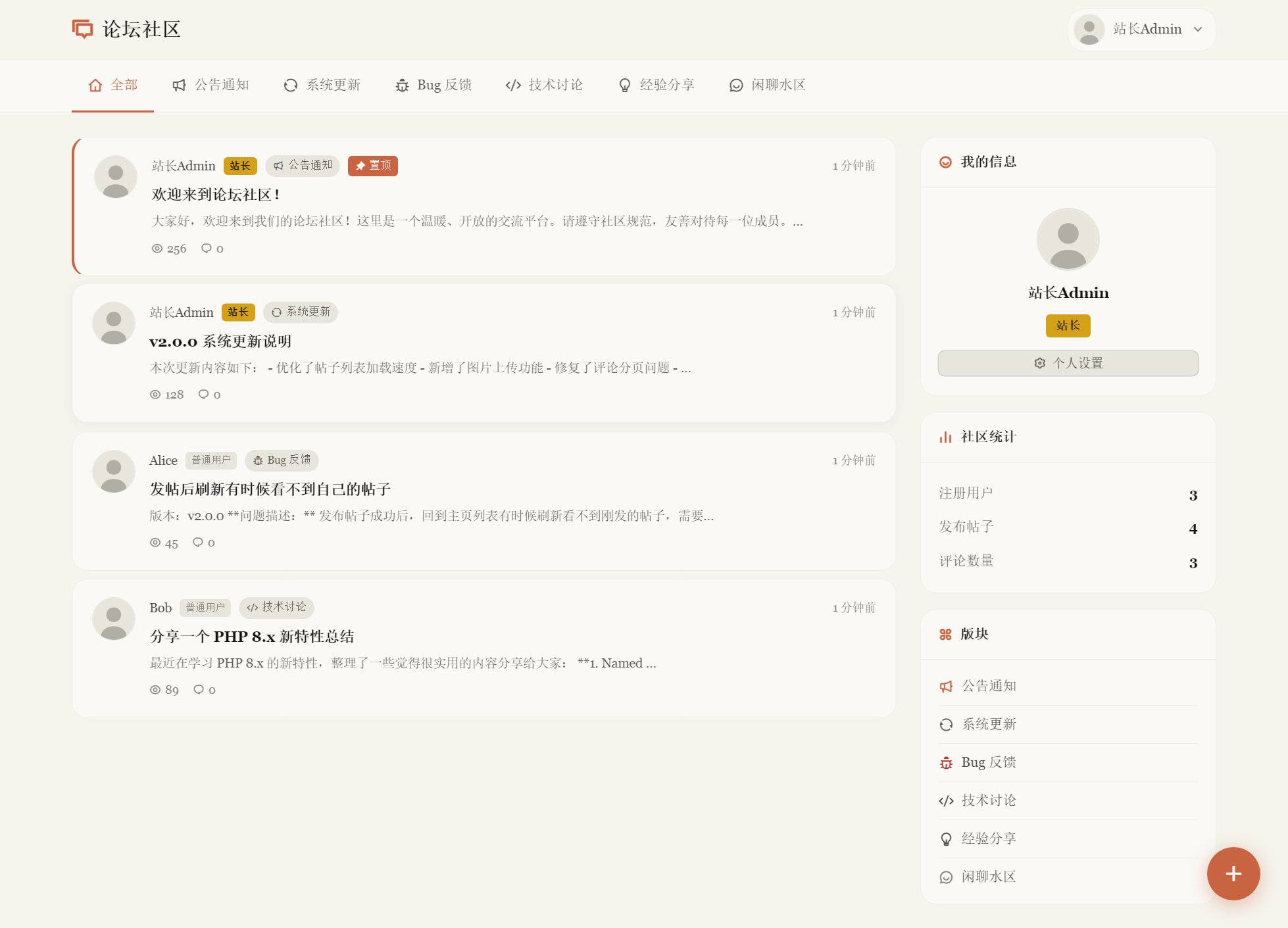Switch to the 技术讨论 tab
Screen dimensions: 1288x928
[x=545, y=85]
